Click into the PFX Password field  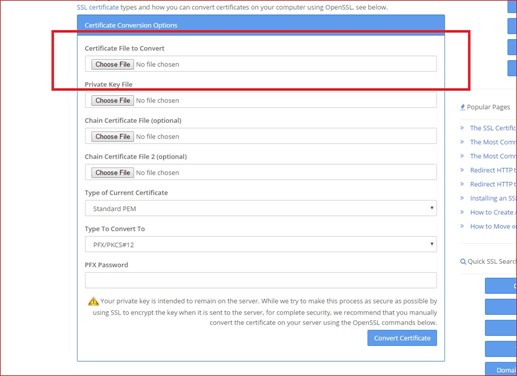click(261, 280)
